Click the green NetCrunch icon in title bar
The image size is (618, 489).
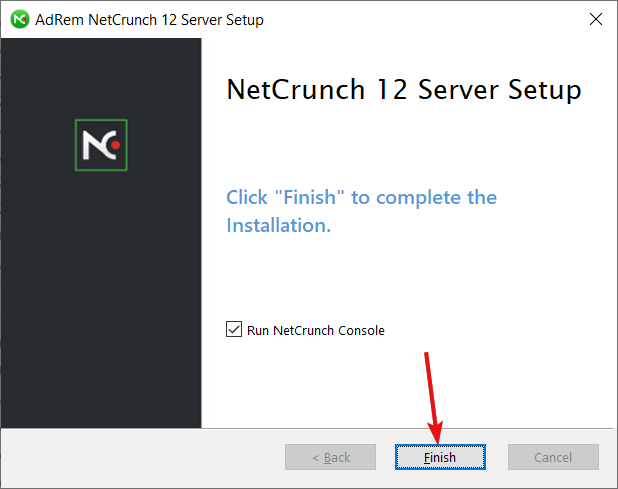[x=20, y=19]
